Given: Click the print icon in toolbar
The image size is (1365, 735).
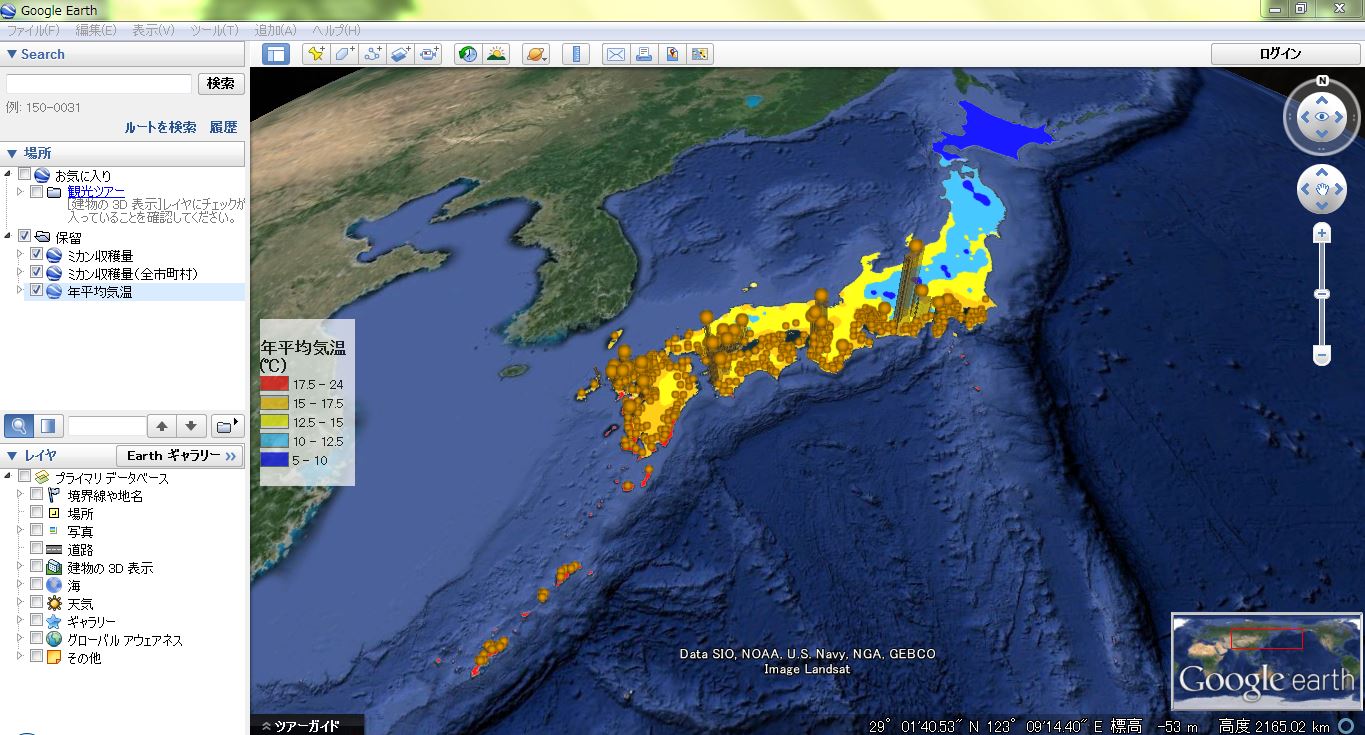Looking at the screenshot, I should (x=644, y=54).
